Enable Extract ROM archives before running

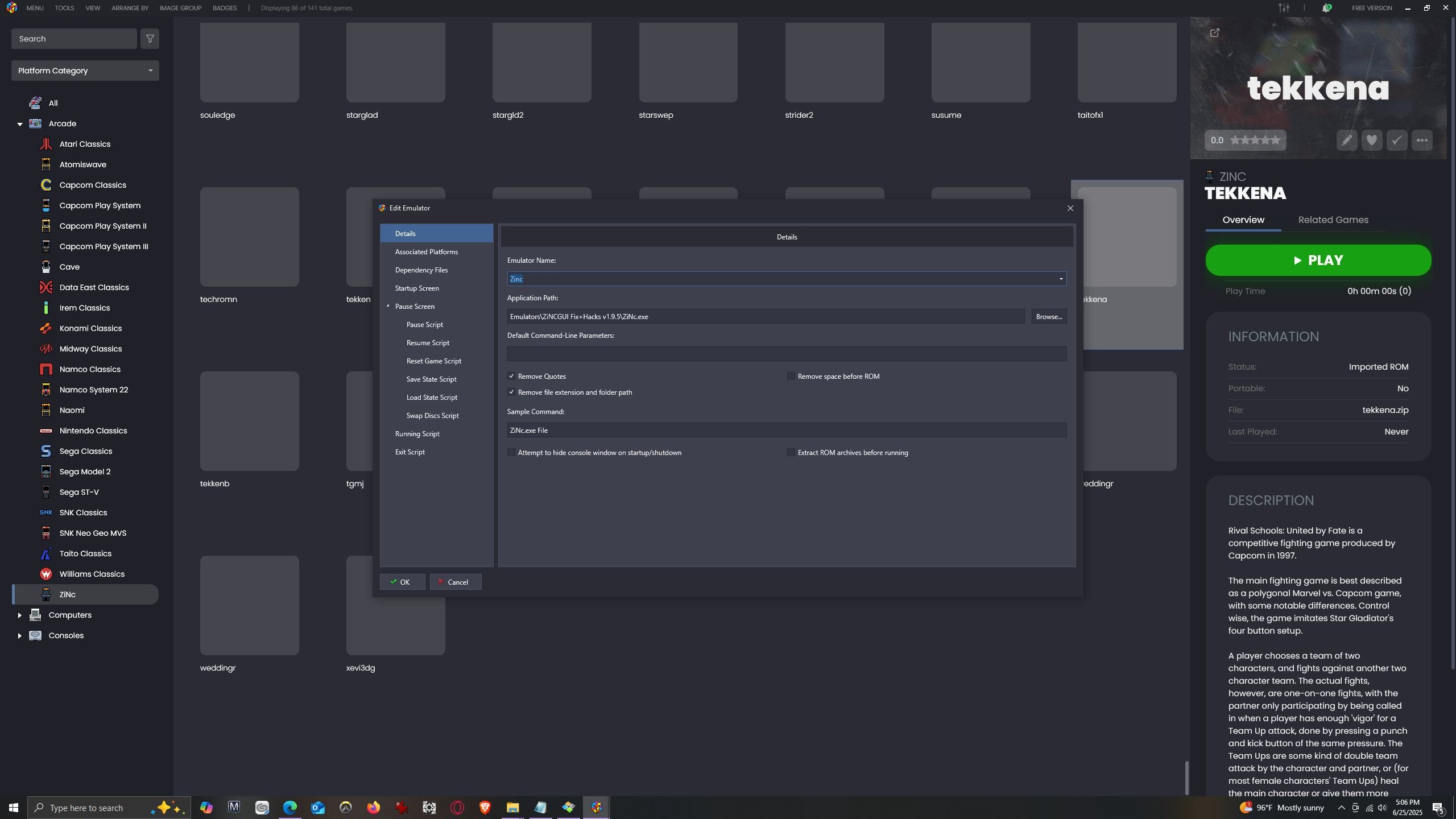[791, 452]
